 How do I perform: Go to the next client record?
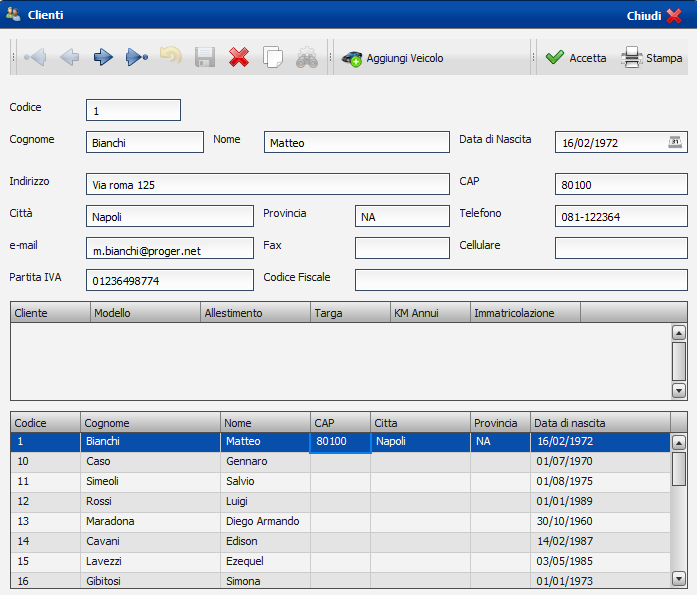[103, 57]
